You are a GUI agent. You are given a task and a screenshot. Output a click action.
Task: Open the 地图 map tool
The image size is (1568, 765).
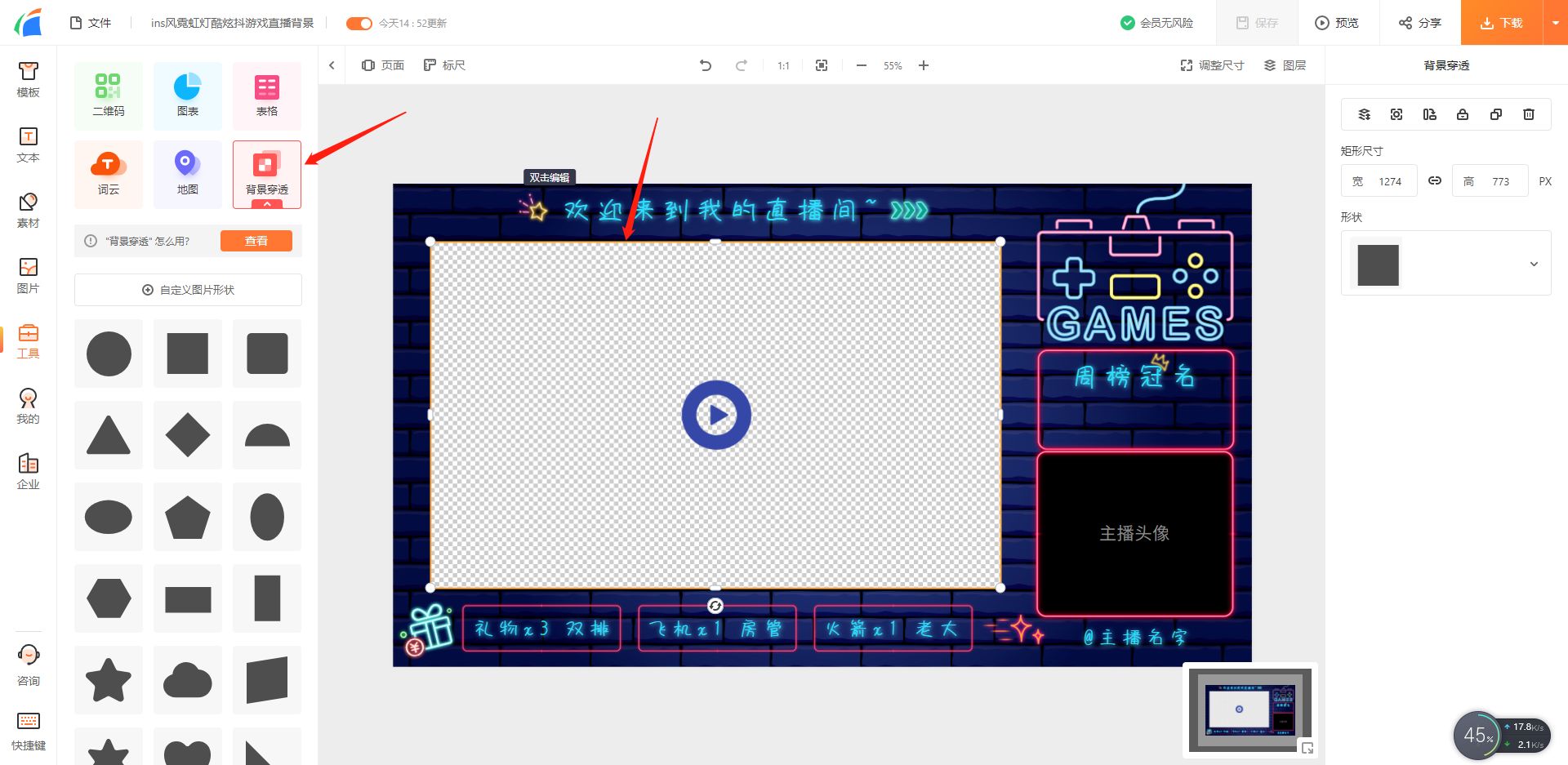coord(188,174)
